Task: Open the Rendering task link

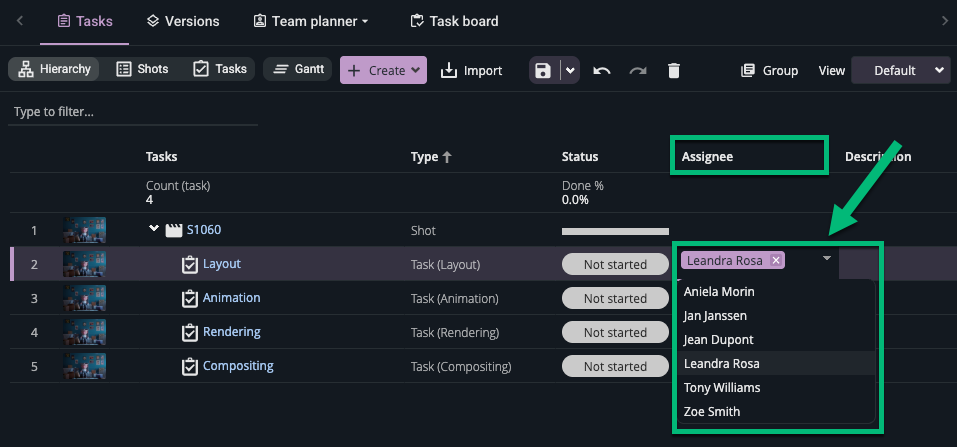Action: 231,332
